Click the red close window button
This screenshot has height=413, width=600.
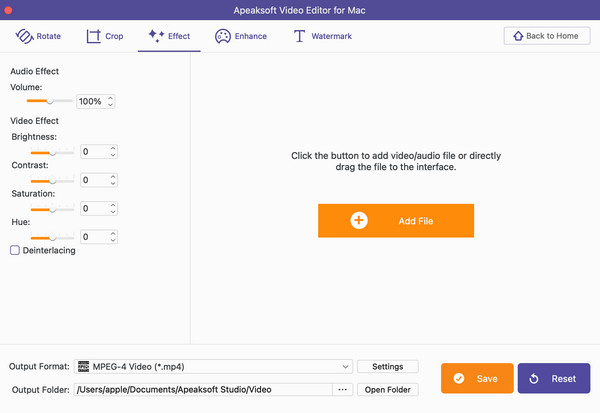(8, 10)
